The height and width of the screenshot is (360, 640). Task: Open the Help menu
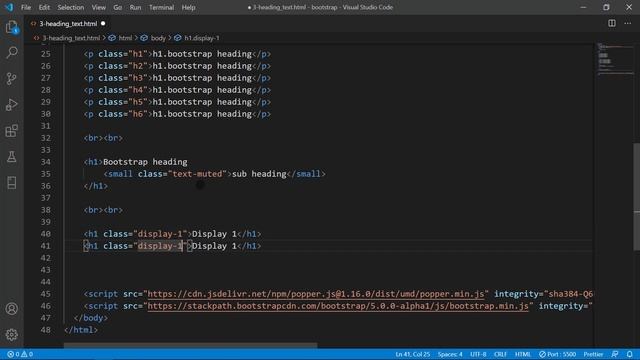click(x=188, y=7)
